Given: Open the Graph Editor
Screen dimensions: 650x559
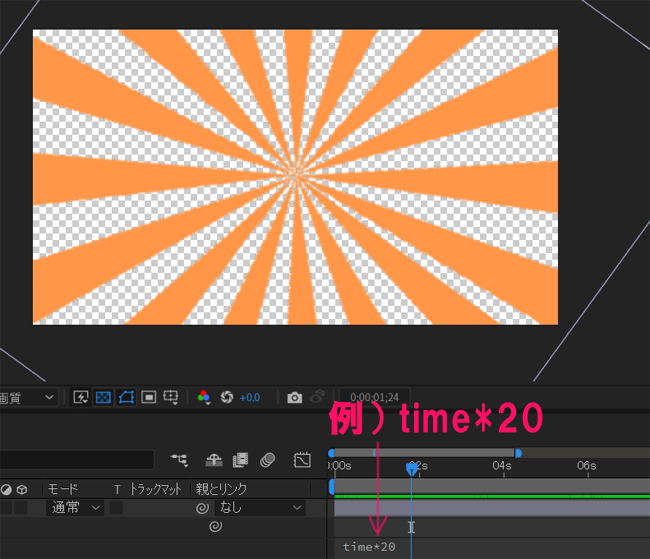Looking at the screenshot, I should (302, 460).
